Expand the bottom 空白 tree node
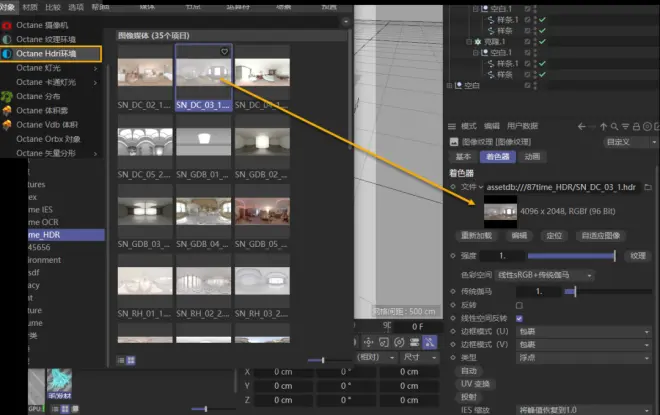Image resolution: width=660 pixels, height=415 pixels. (450, 85)
